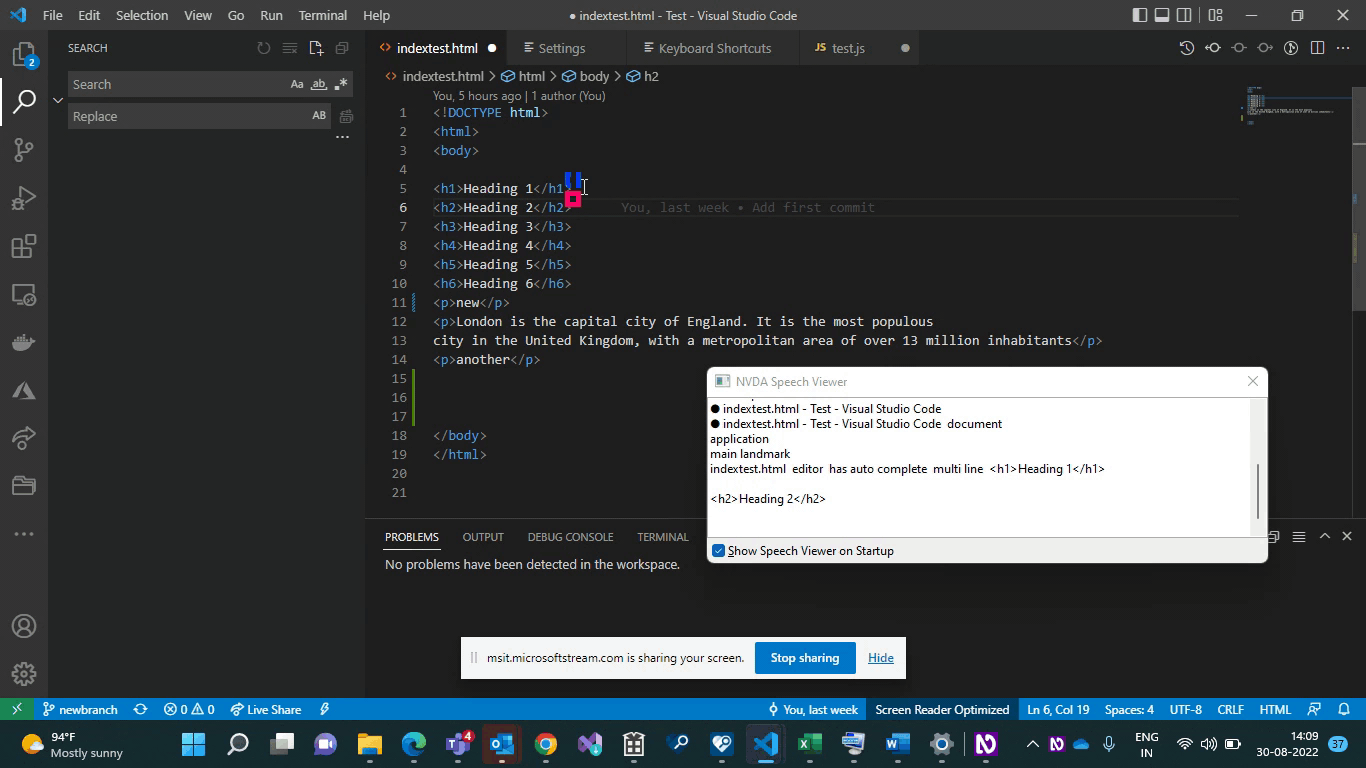
Task: Collapse all search results
Action: coord(342,48)
